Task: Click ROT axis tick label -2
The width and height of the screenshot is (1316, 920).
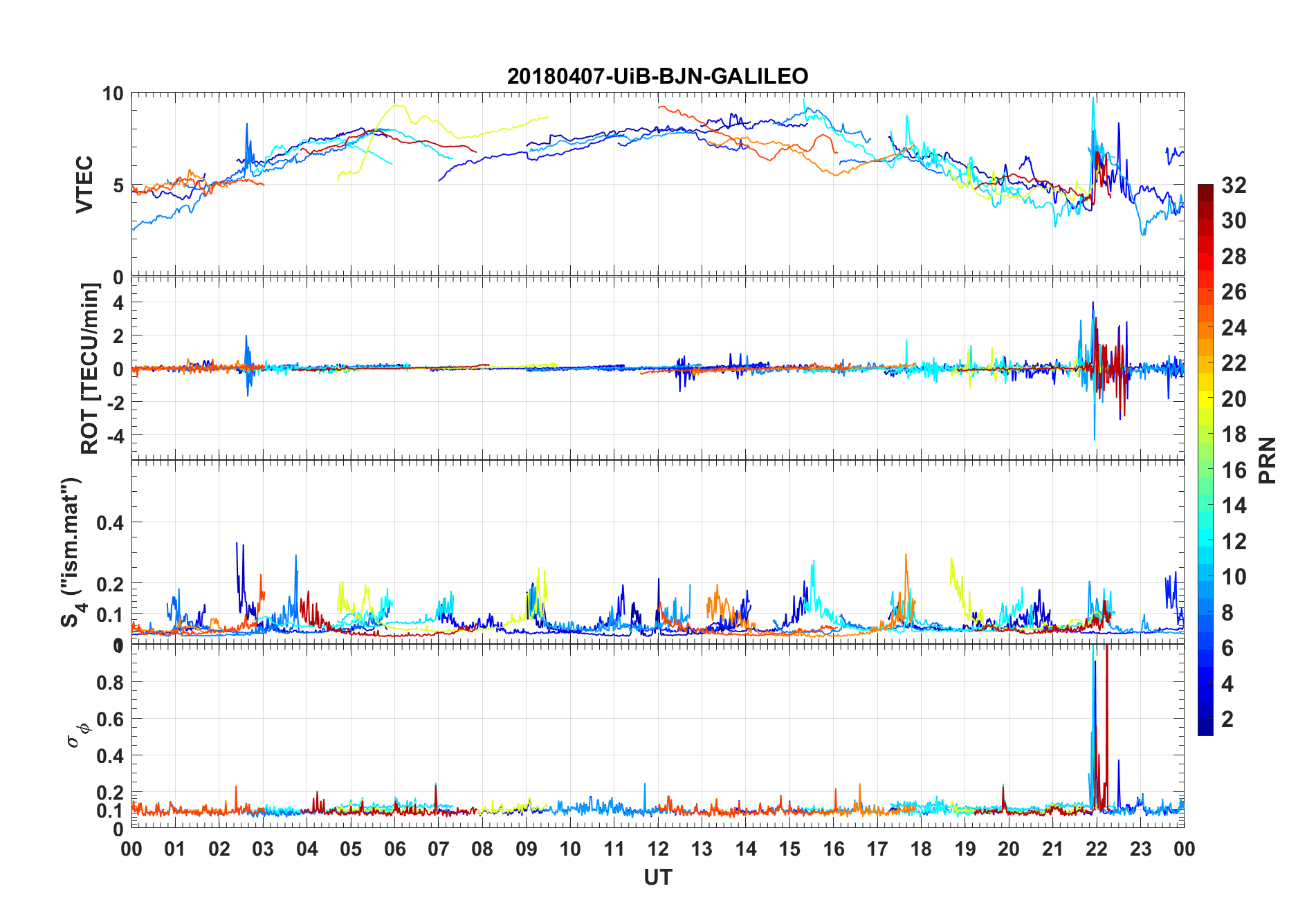Action: click(116, 403)
